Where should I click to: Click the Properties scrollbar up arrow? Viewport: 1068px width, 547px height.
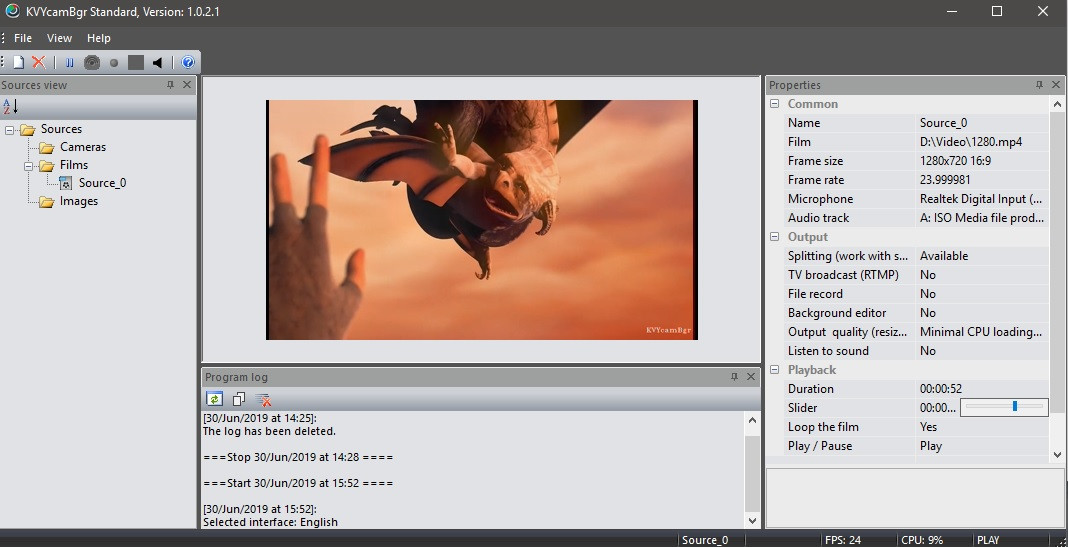(1057, 104)
